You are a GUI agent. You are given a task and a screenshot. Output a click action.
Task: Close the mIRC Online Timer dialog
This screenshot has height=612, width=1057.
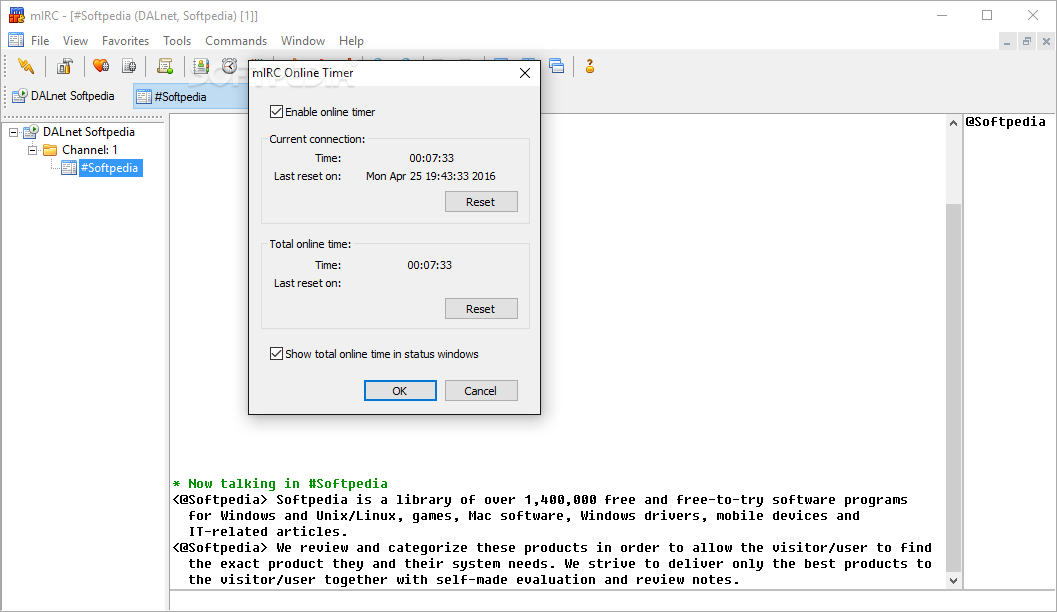[525, 73]
